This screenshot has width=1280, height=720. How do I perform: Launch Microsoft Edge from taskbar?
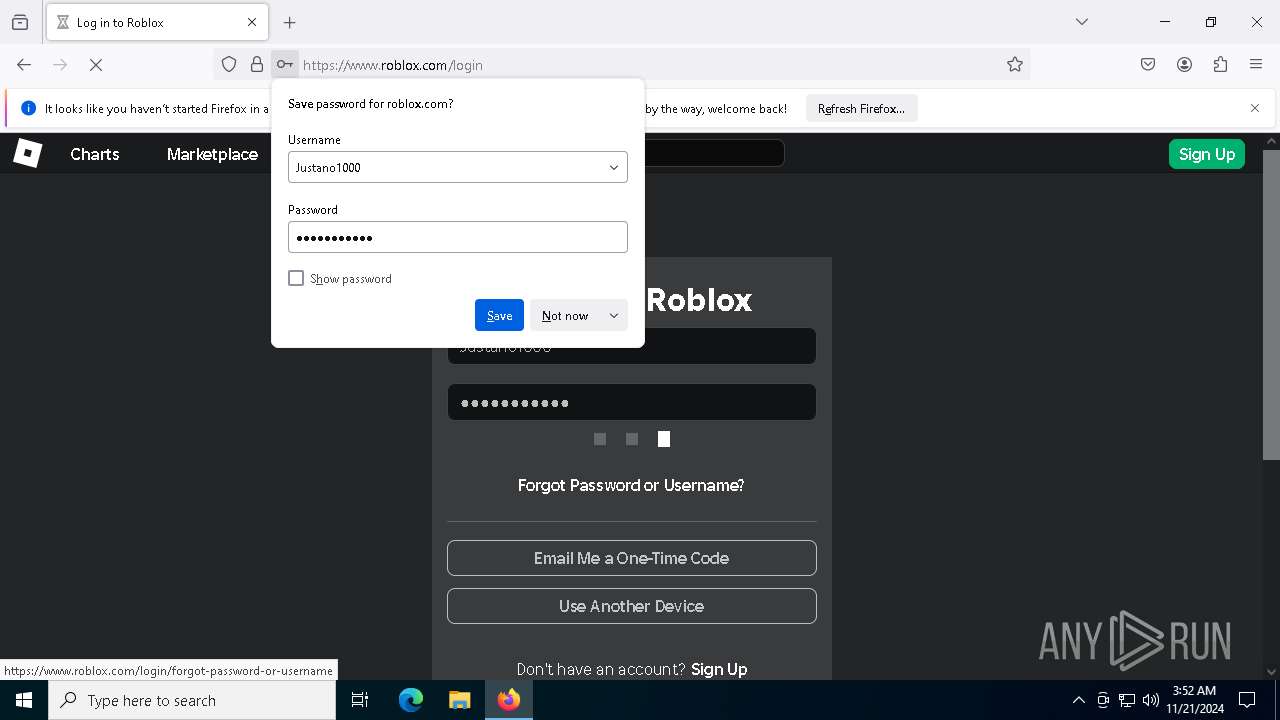411,700
